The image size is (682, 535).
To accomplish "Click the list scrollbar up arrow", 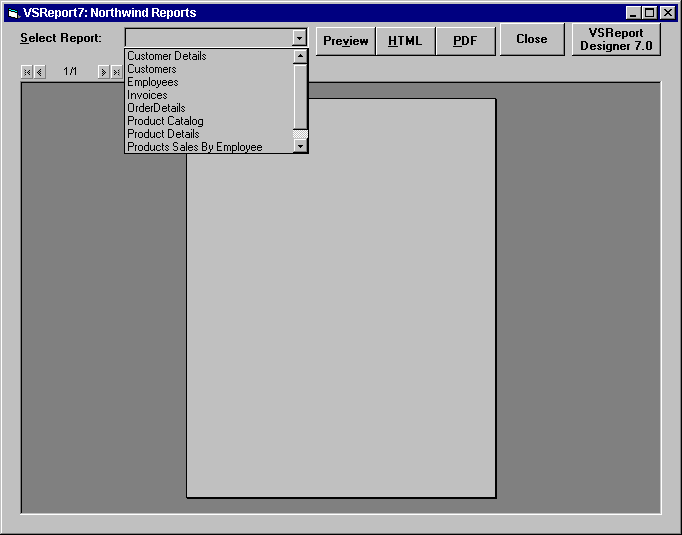I will [x=301, y=56].
